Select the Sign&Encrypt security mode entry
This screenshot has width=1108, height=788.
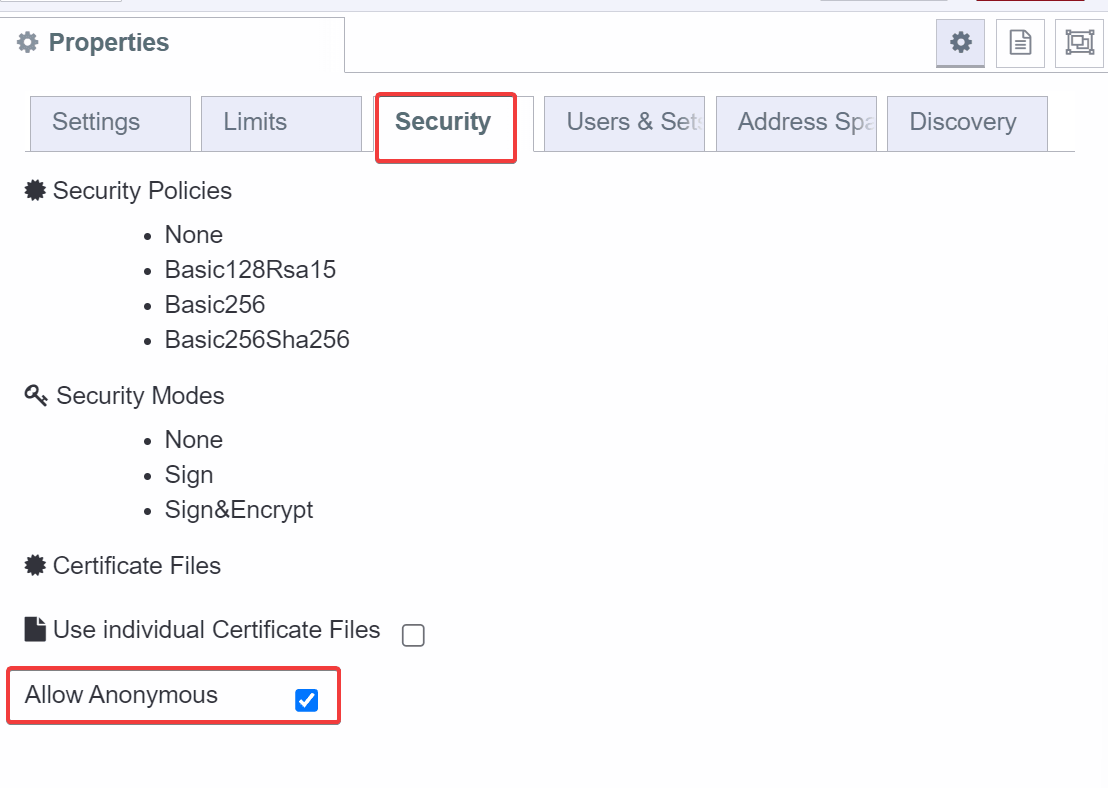239,509
